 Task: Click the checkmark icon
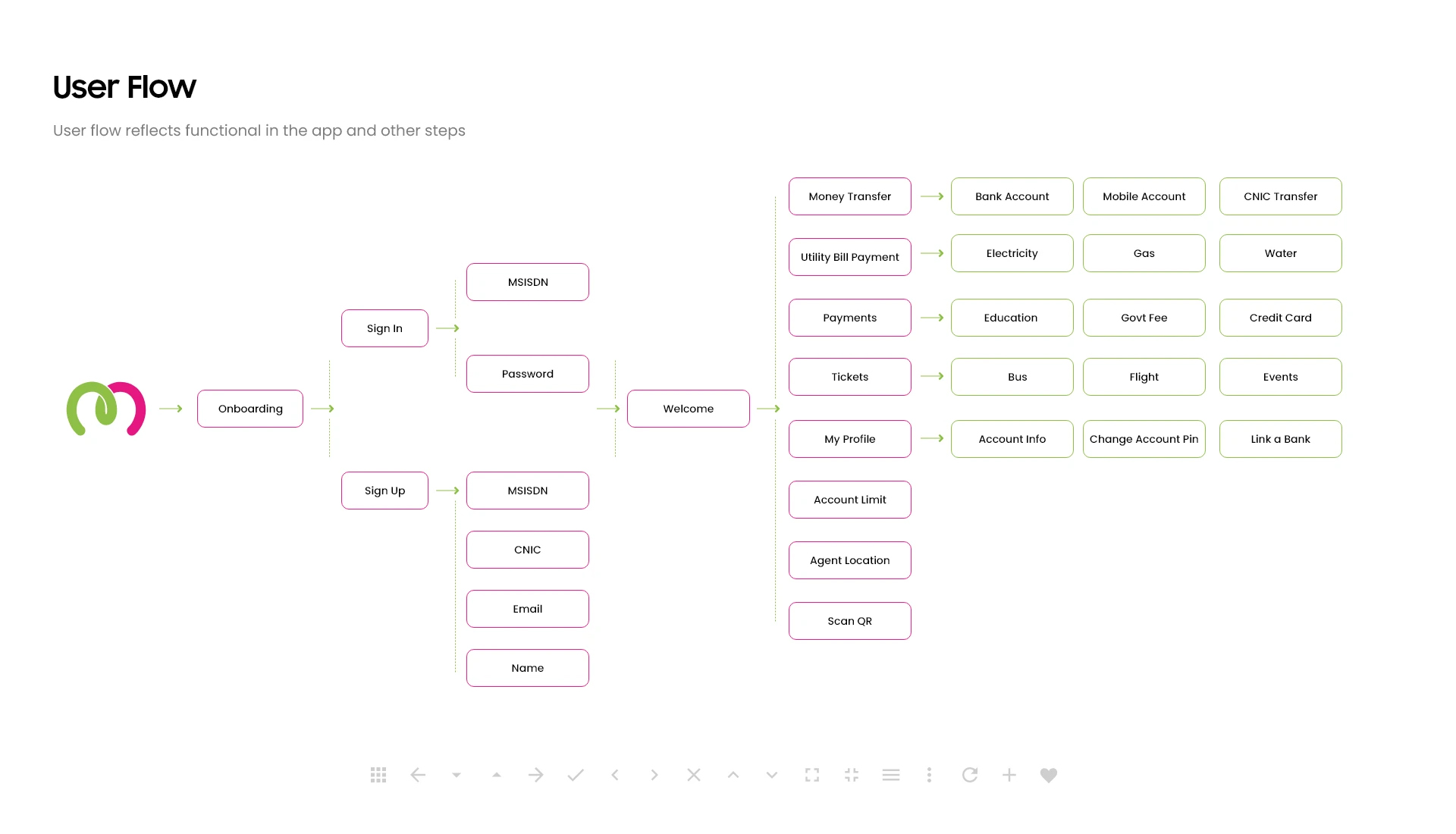coord(576,775)
